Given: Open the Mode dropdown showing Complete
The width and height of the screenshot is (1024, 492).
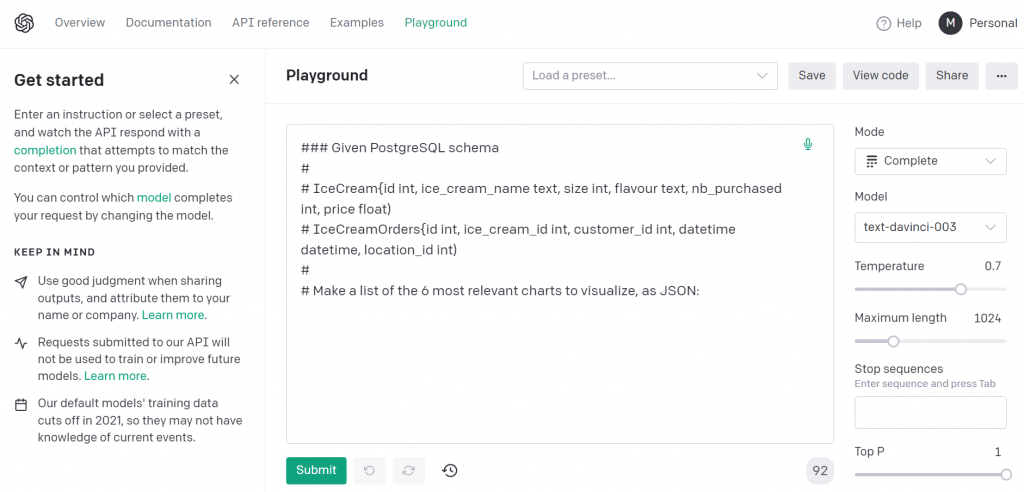Looking at the screenshot, I should (x=930, y=161).
